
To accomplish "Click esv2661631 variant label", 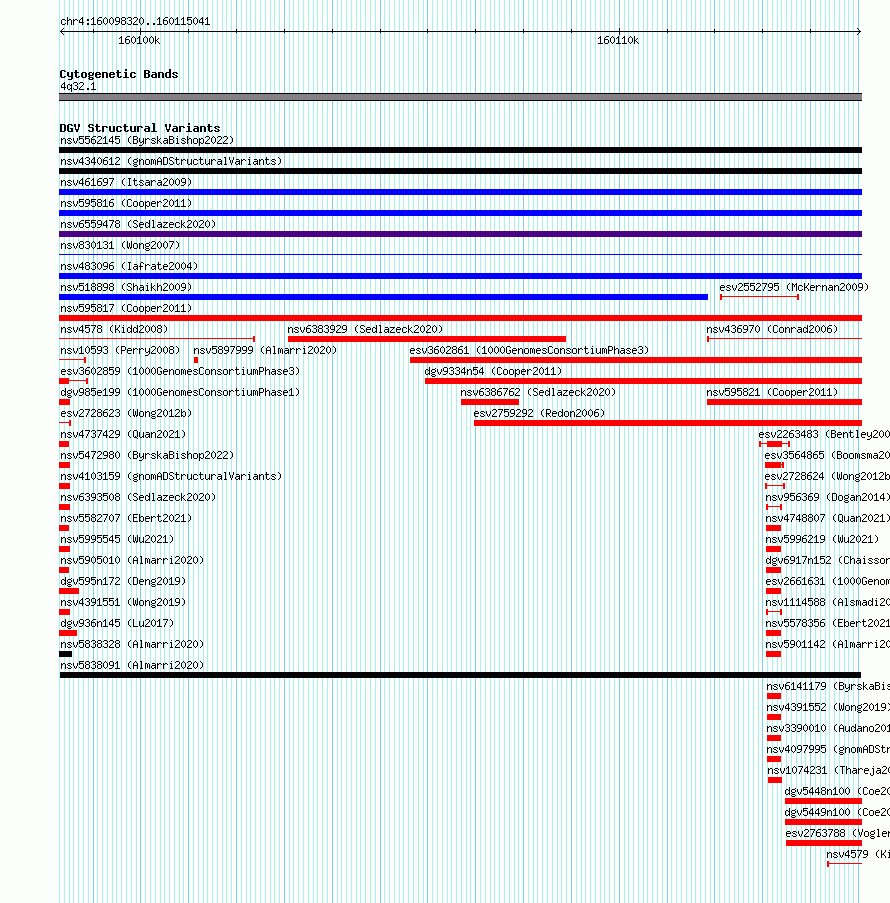I will 827,582.
